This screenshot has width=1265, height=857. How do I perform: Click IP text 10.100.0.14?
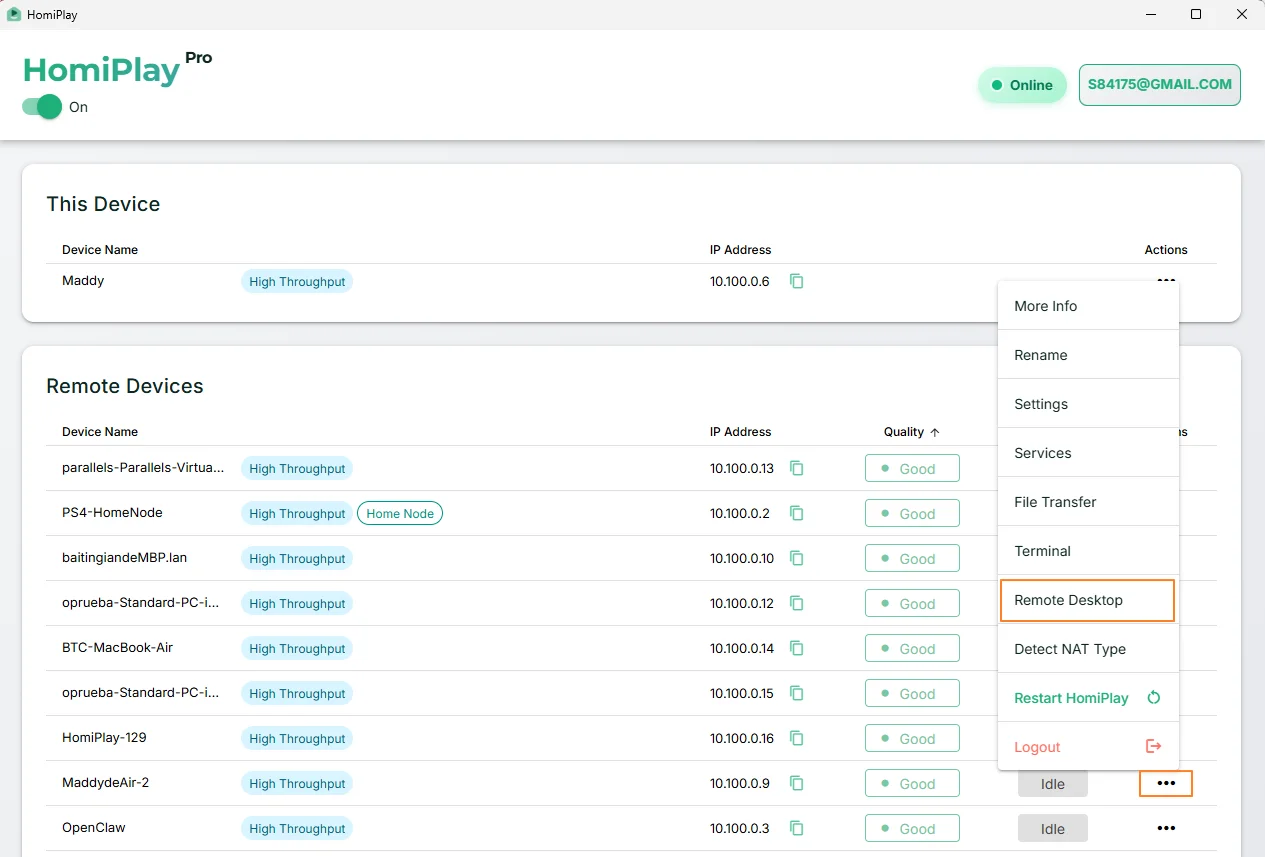click(x=742, y=648)
